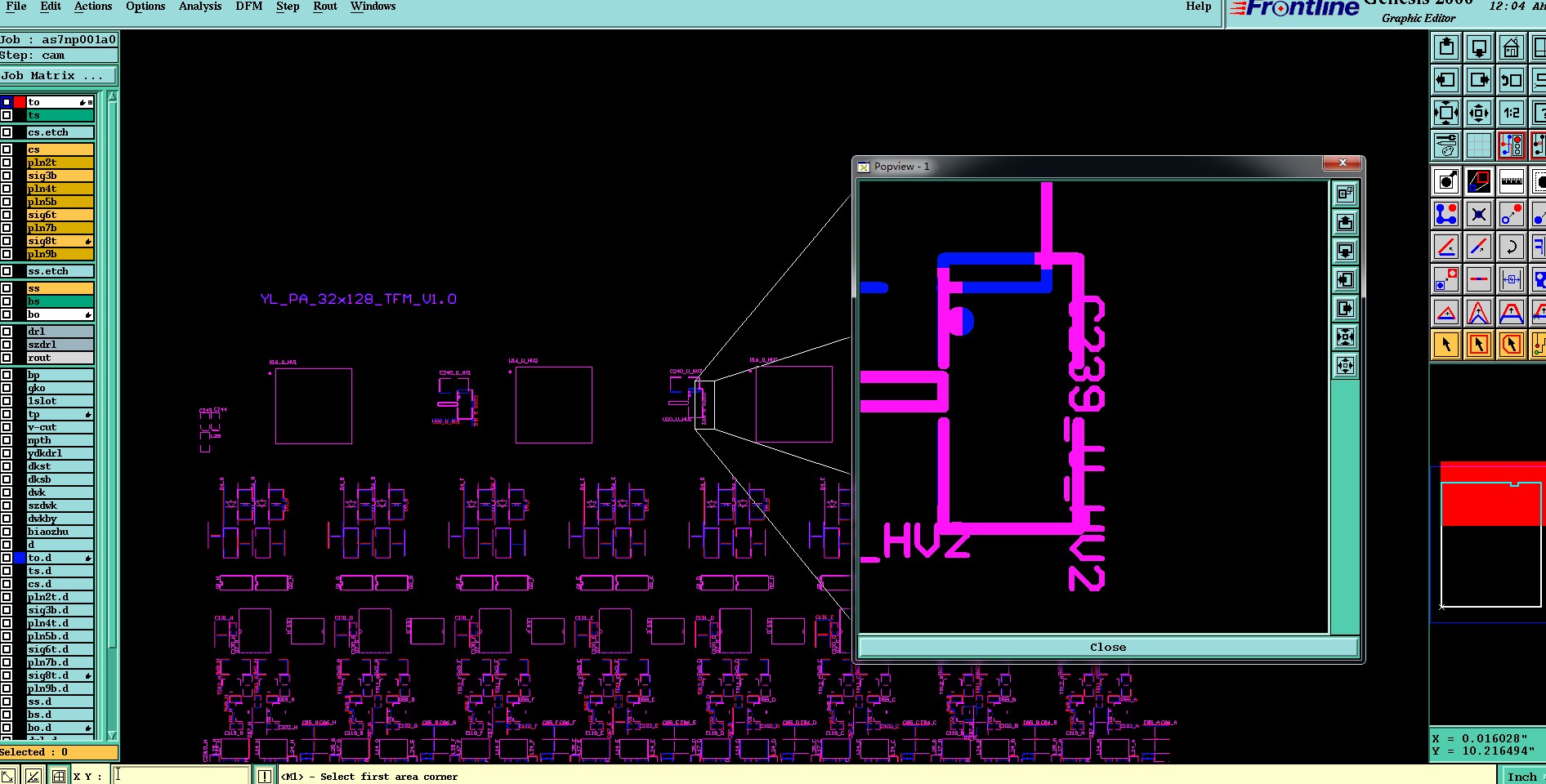Open the red and blue squares zoom-area tool

point(1479,181)
